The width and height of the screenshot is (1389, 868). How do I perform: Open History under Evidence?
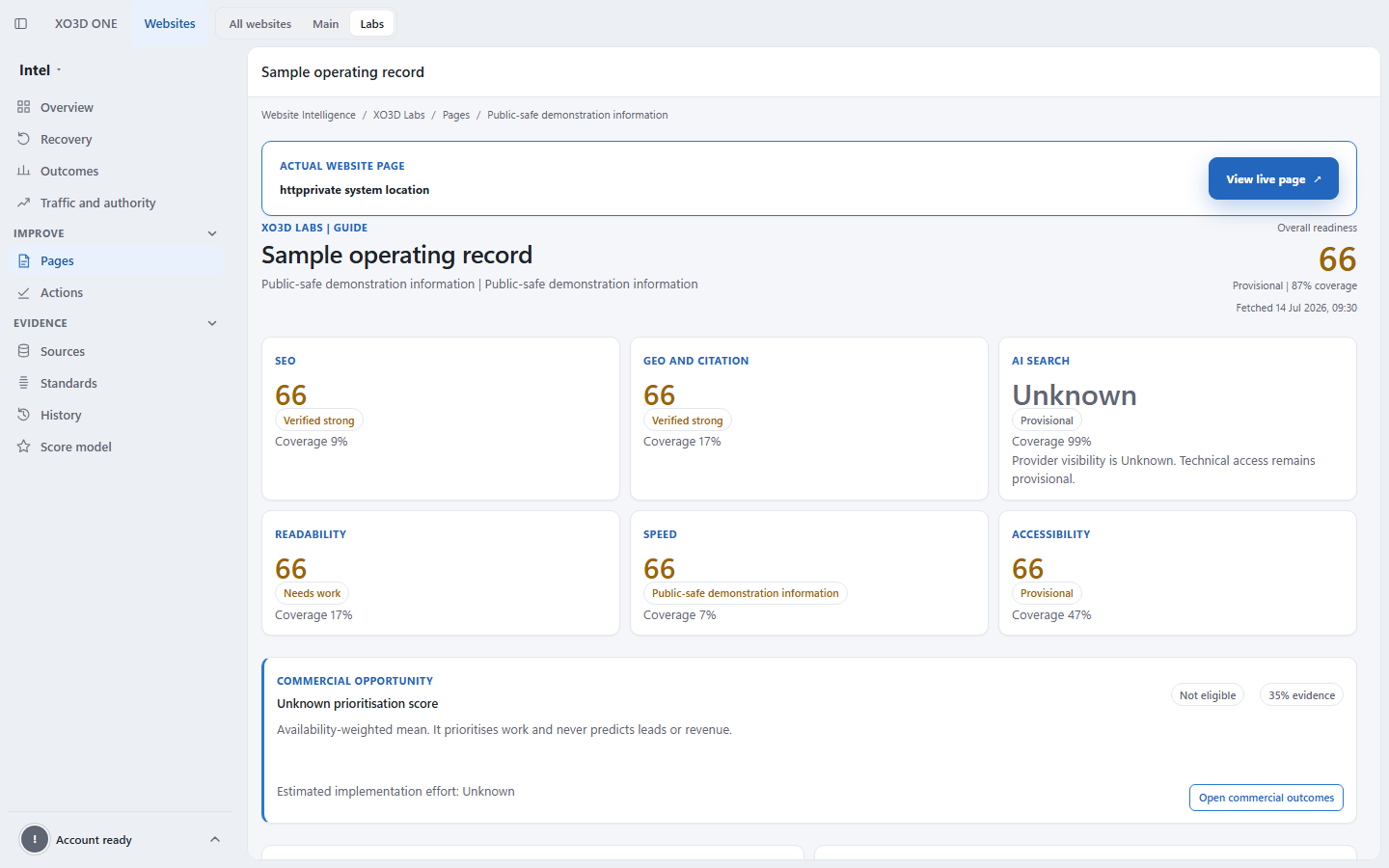coord(116,415)
